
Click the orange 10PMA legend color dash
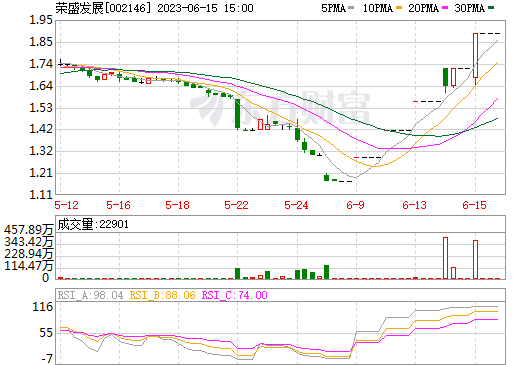pos(399,8)
